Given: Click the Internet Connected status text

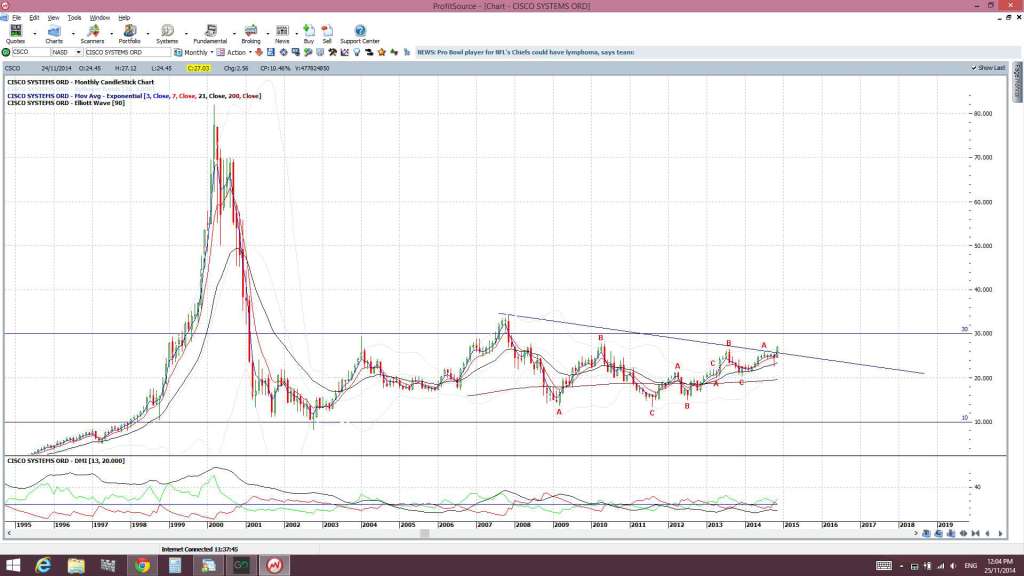Looking at the screenshot, I should [x=199, y=549].
